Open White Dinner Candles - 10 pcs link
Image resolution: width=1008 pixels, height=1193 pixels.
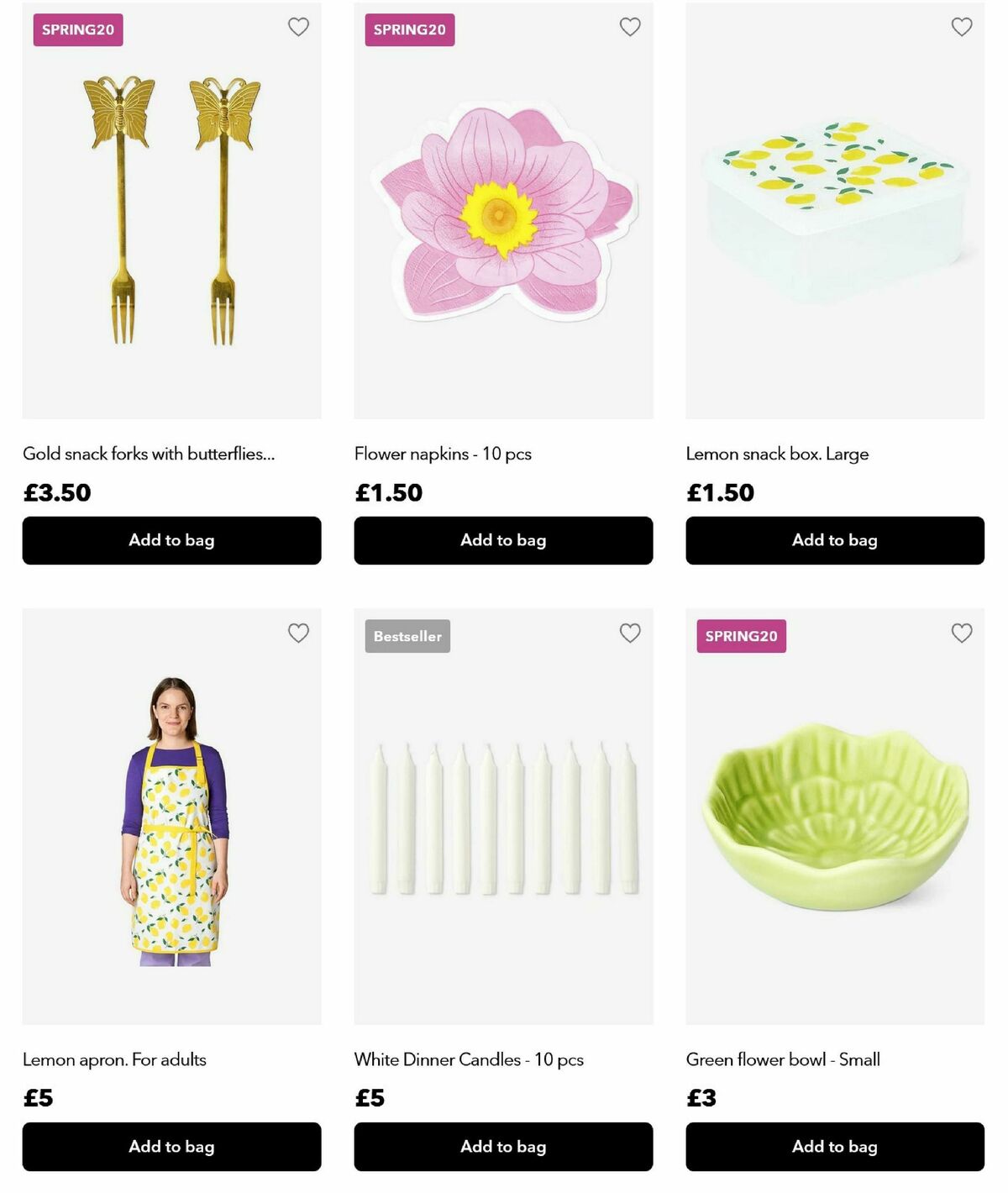point(469,1059)
